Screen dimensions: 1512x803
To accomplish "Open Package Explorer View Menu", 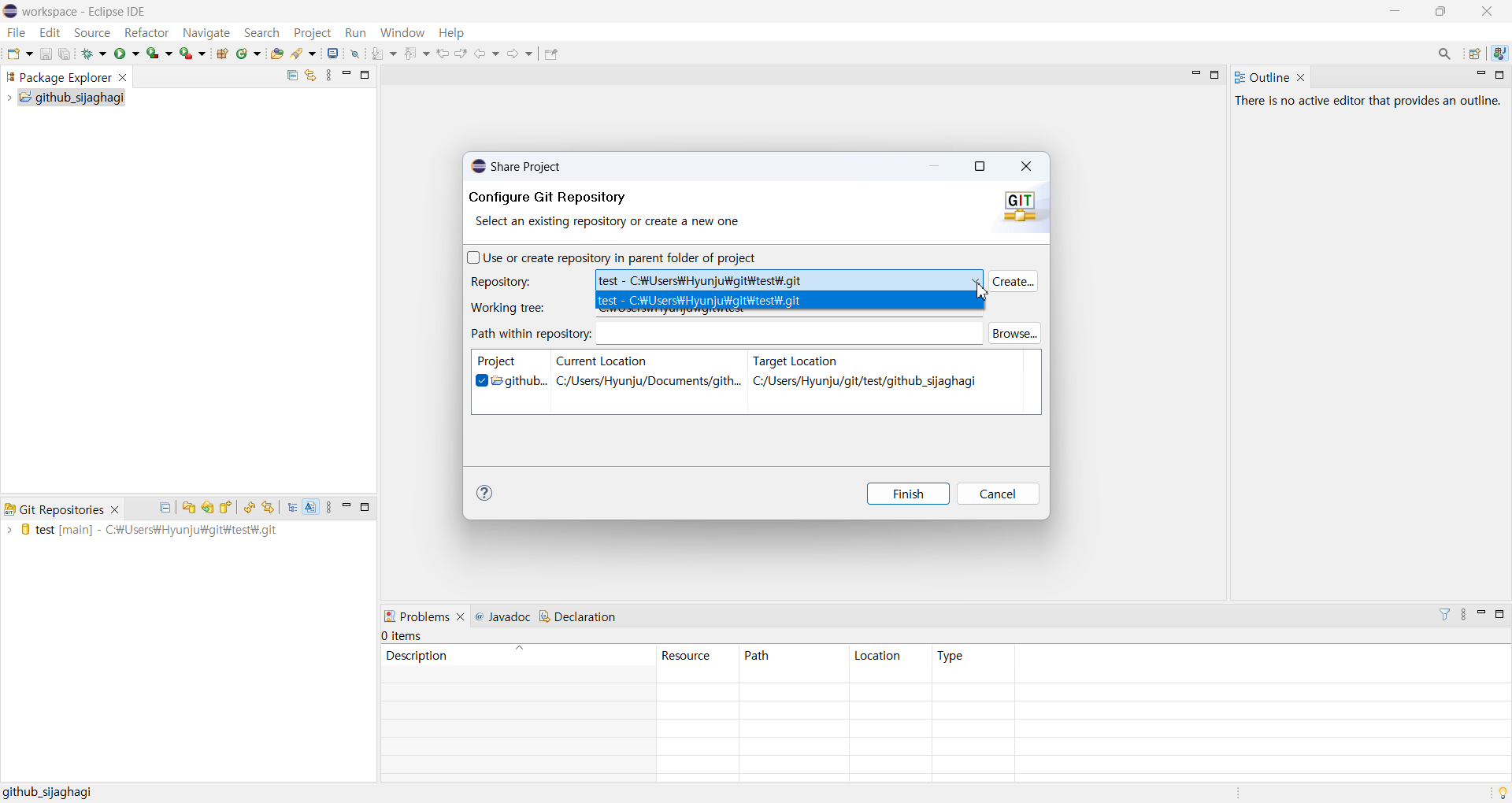I will click(329, 76).
